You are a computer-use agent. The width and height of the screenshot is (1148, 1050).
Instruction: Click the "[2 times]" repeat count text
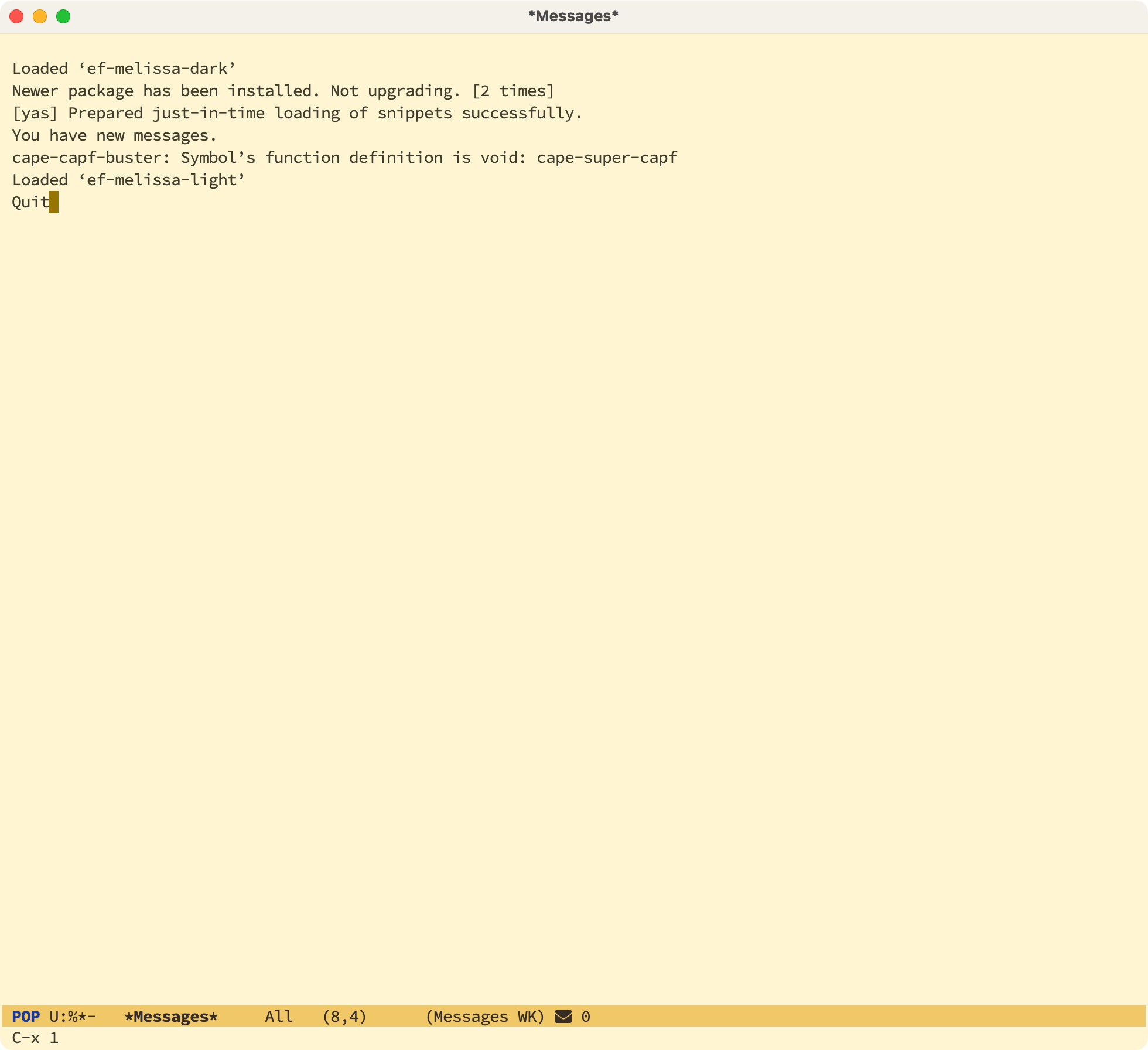tap(513, 91)
